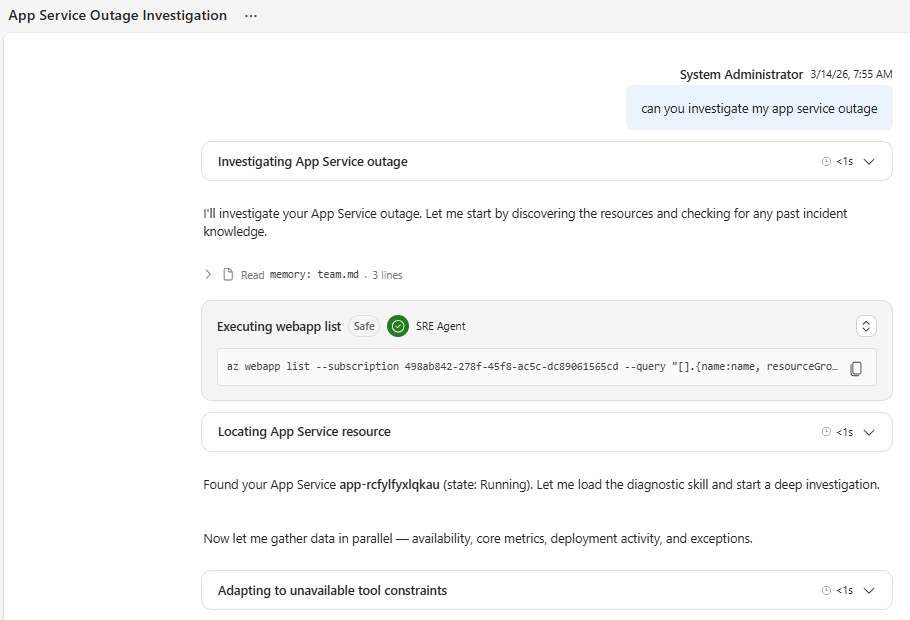Image resolution: width=910 pixels, height=620 pixels.
Task: Select the App Service Outage Investigation title
Action: point(117,15)
